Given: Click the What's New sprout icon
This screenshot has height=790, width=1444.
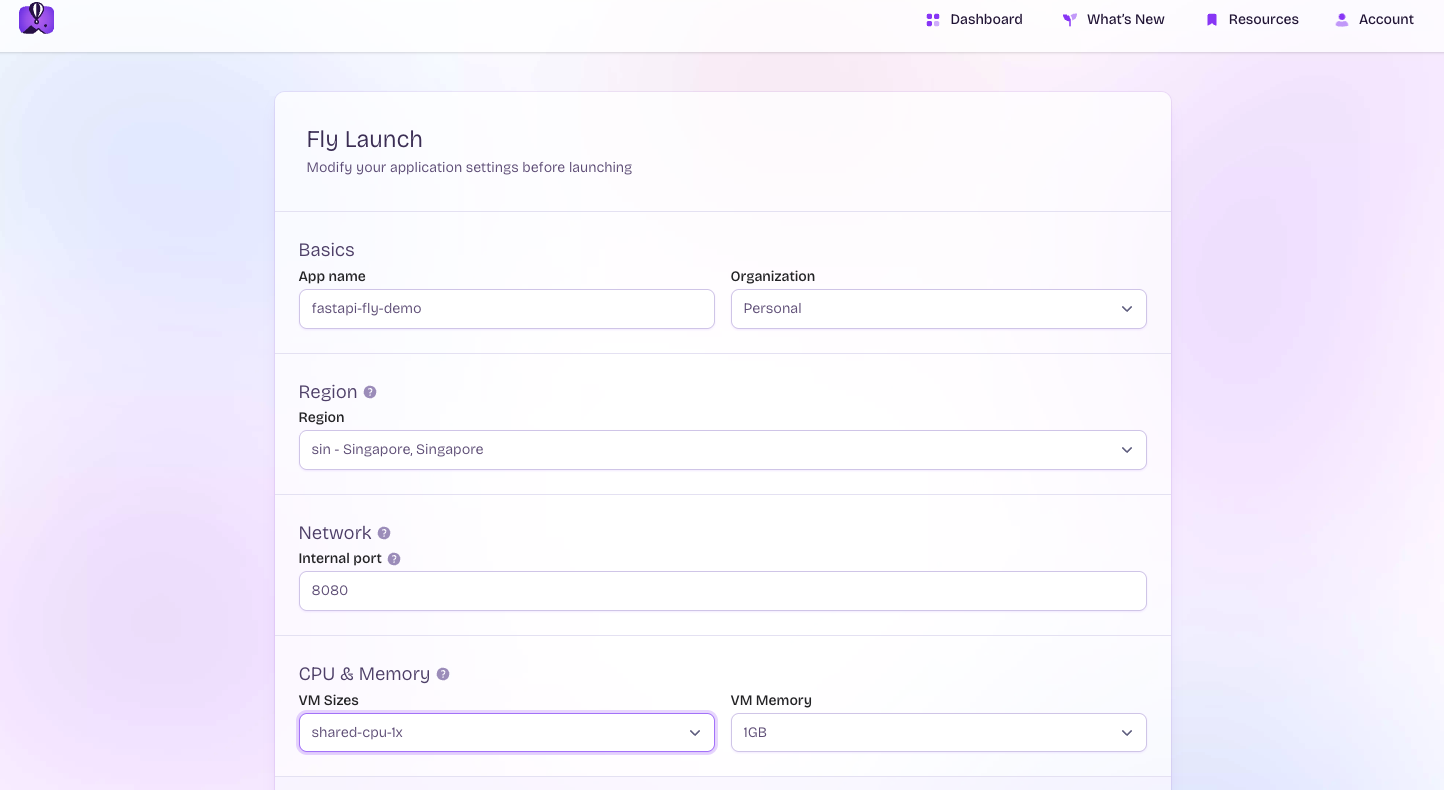Looking at the screenshot, I should (1069, 20).
